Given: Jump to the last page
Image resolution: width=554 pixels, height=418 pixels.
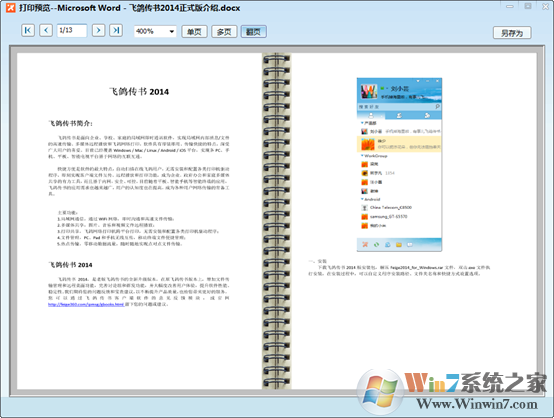Looking at the screenshot, I should coord(116,30).
